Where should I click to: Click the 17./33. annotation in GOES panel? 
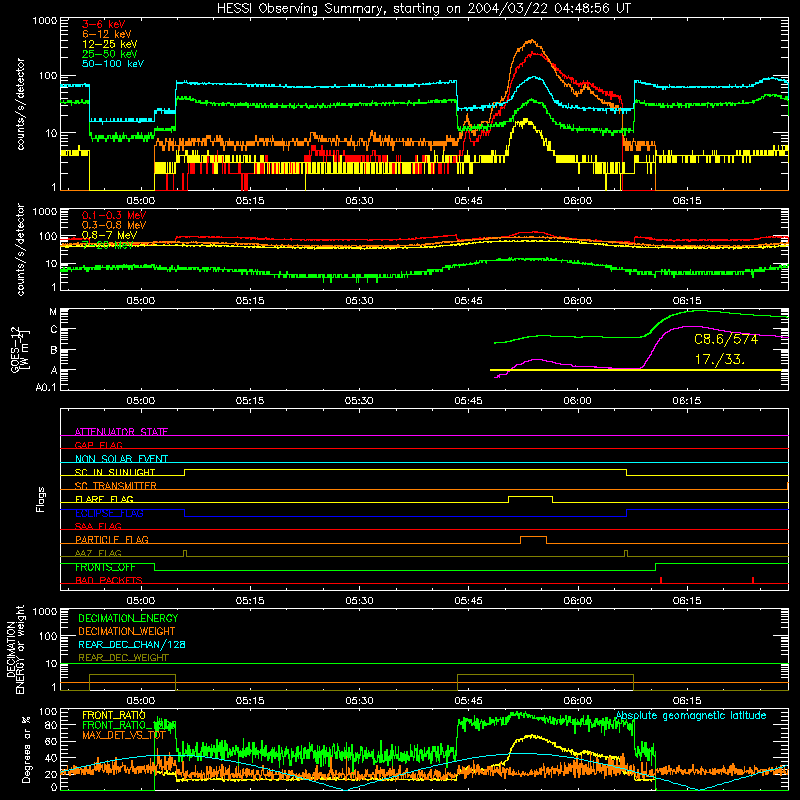click(719, 360)
